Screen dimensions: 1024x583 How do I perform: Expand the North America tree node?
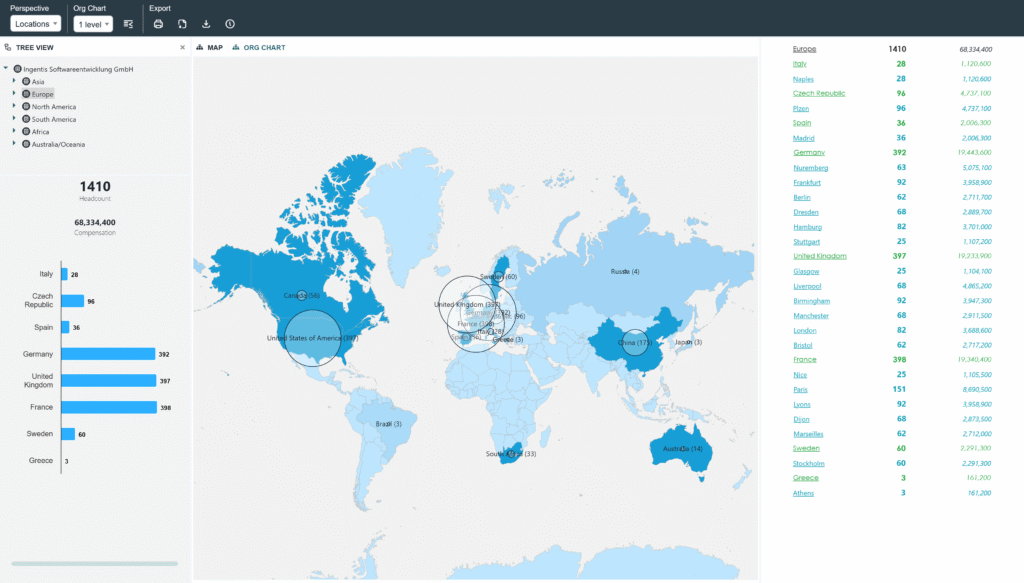point(14,106)
